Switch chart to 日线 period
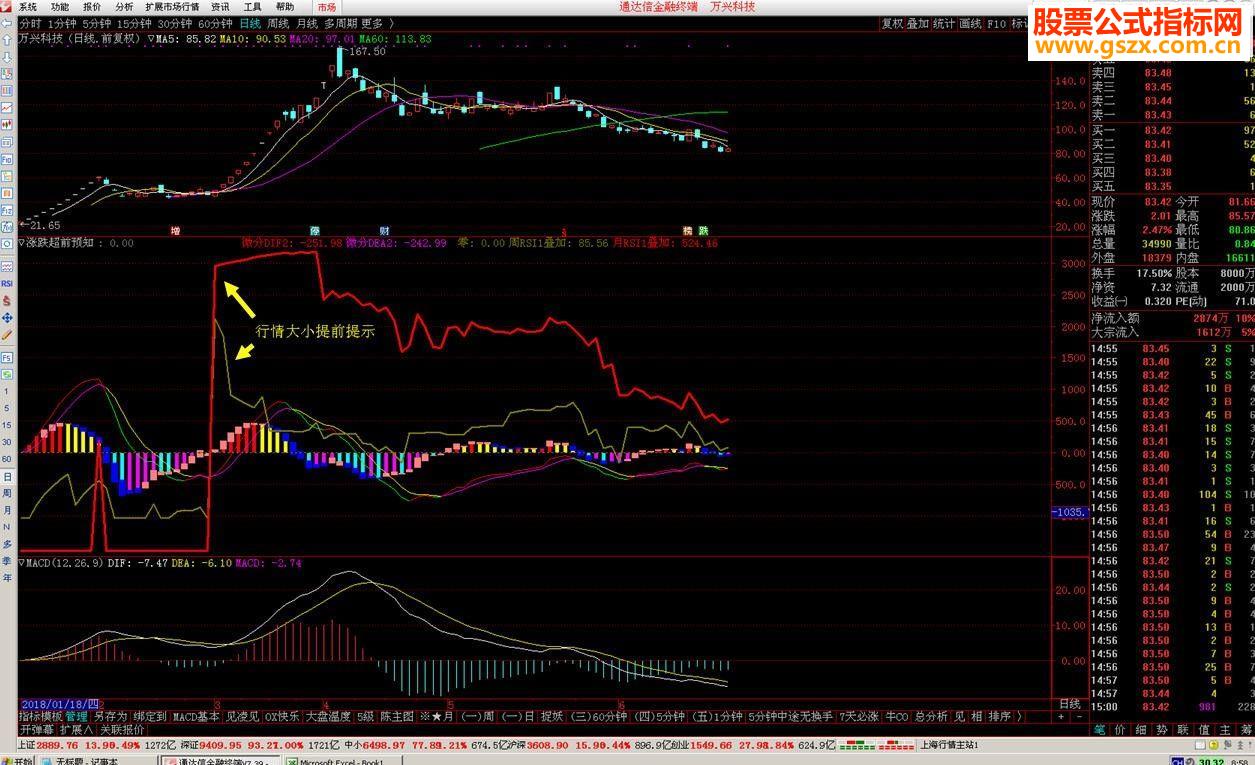This screenshot has height=765, width=1255. [249, 24]
